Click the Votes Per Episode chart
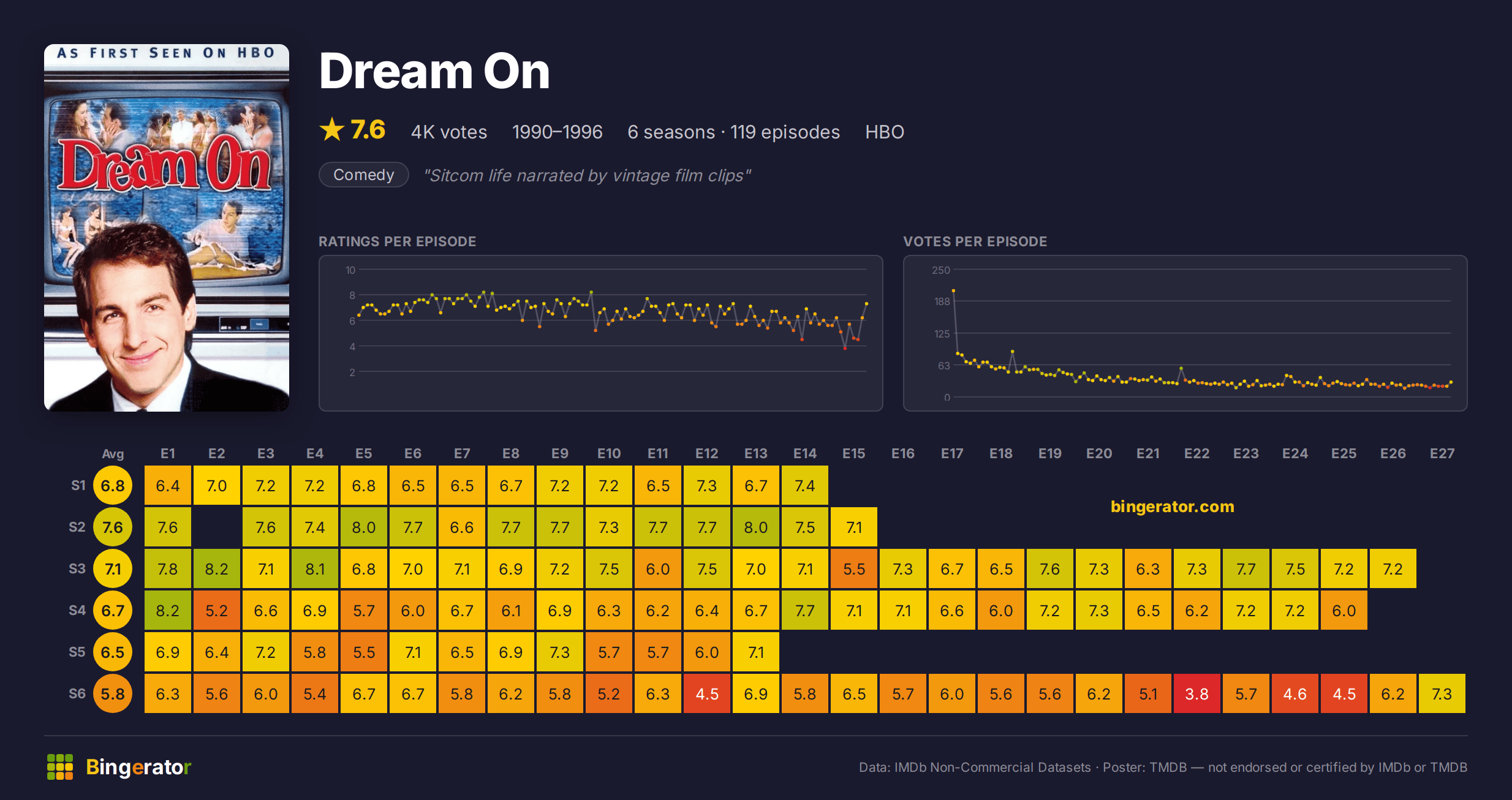 coord(1185,333)
